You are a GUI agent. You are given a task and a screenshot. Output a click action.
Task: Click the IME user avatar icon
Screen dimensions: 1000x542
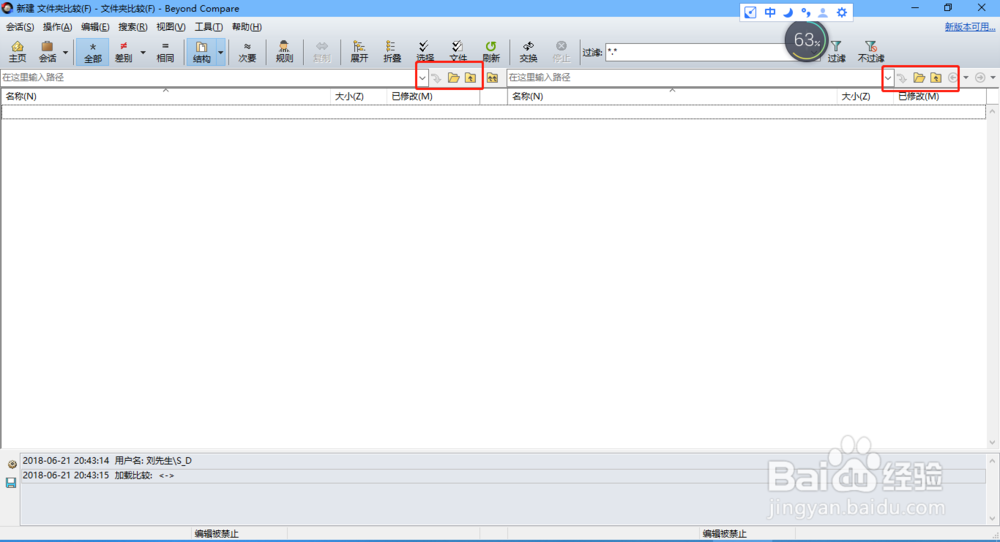pos(823,12)
